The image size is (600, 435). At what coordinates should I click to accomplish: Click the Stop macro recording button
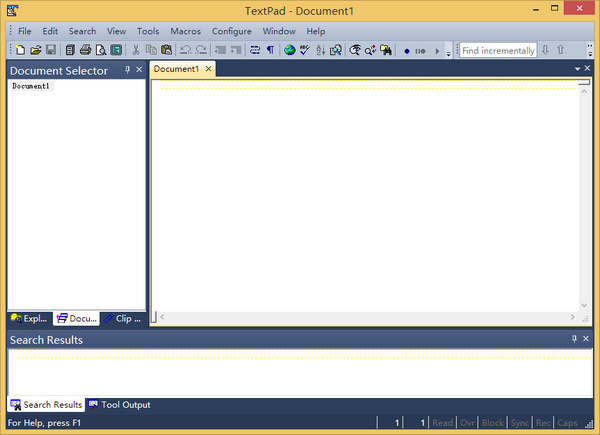(420, 51)
